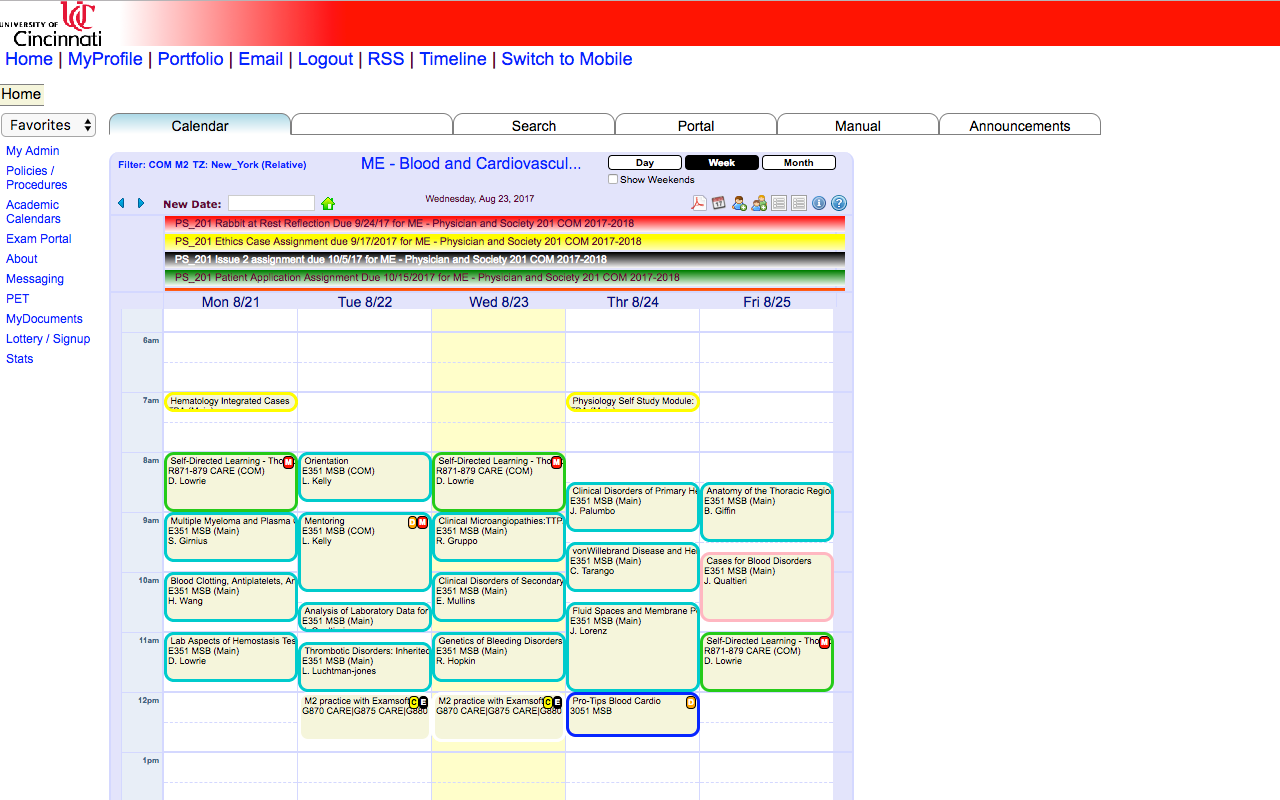Open Cases for Blood Disorders event on Friday

(x=767, y=587)
